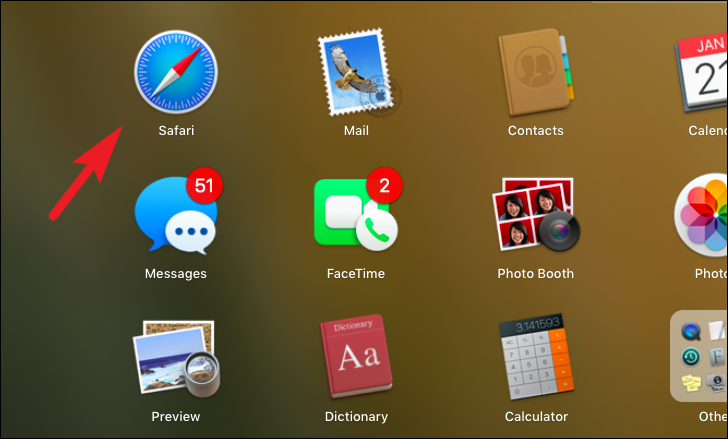Viewport: 728px width, 439px height.
Task: Launch the Calculator icon
Action: click(x=536, y=356)
